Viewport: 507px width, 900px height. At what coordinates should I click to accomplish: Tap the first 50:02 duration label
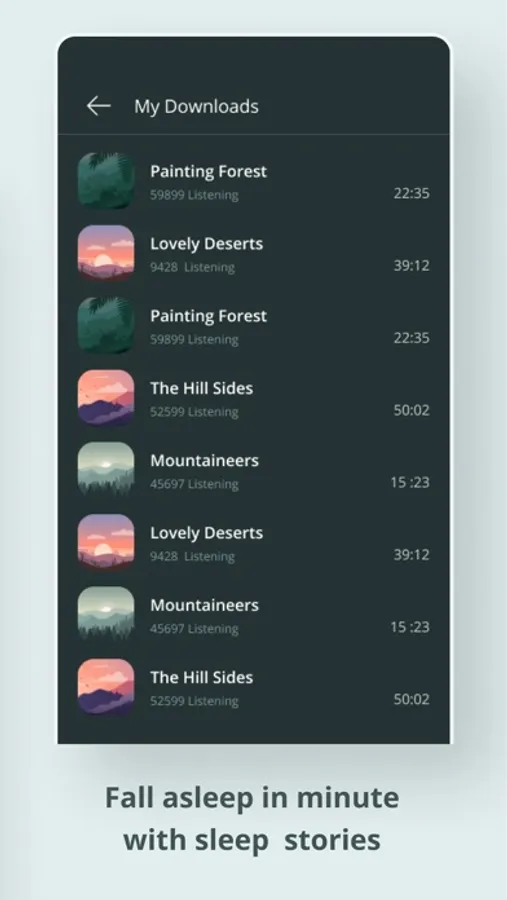tap(411, 410)
